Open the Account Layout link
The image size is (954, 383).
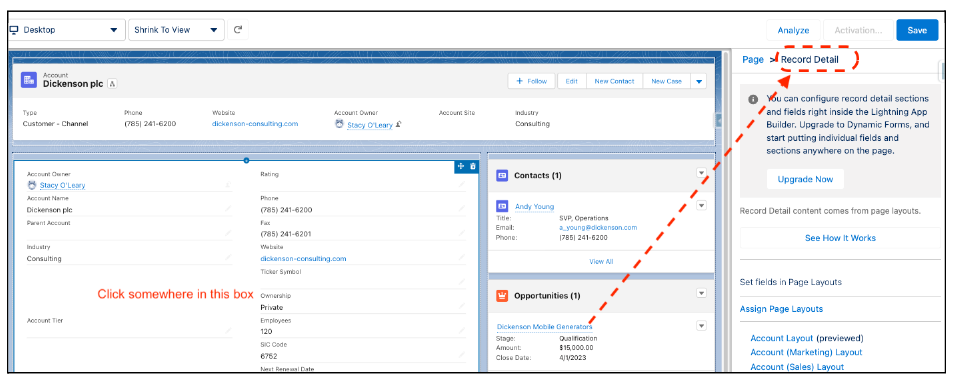tap(782, 338)
